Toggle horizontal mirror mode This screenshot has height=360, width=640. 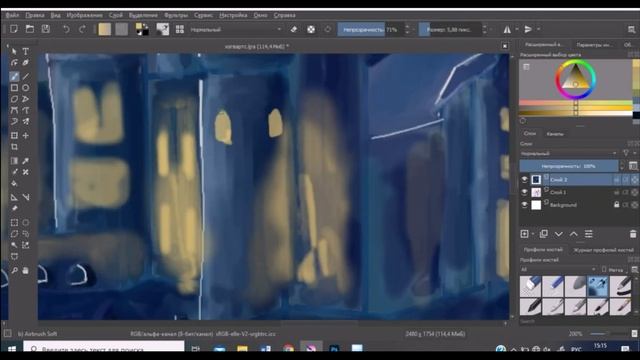tap(507, 29)
